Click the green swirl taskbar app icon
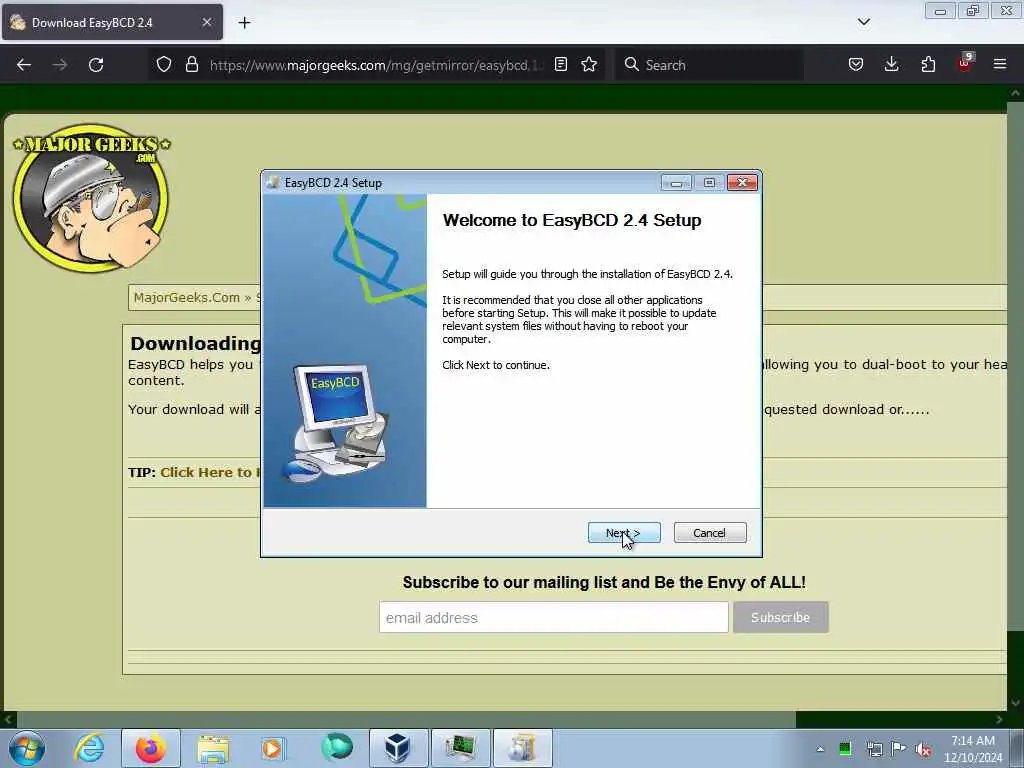 tap(337, 748)
